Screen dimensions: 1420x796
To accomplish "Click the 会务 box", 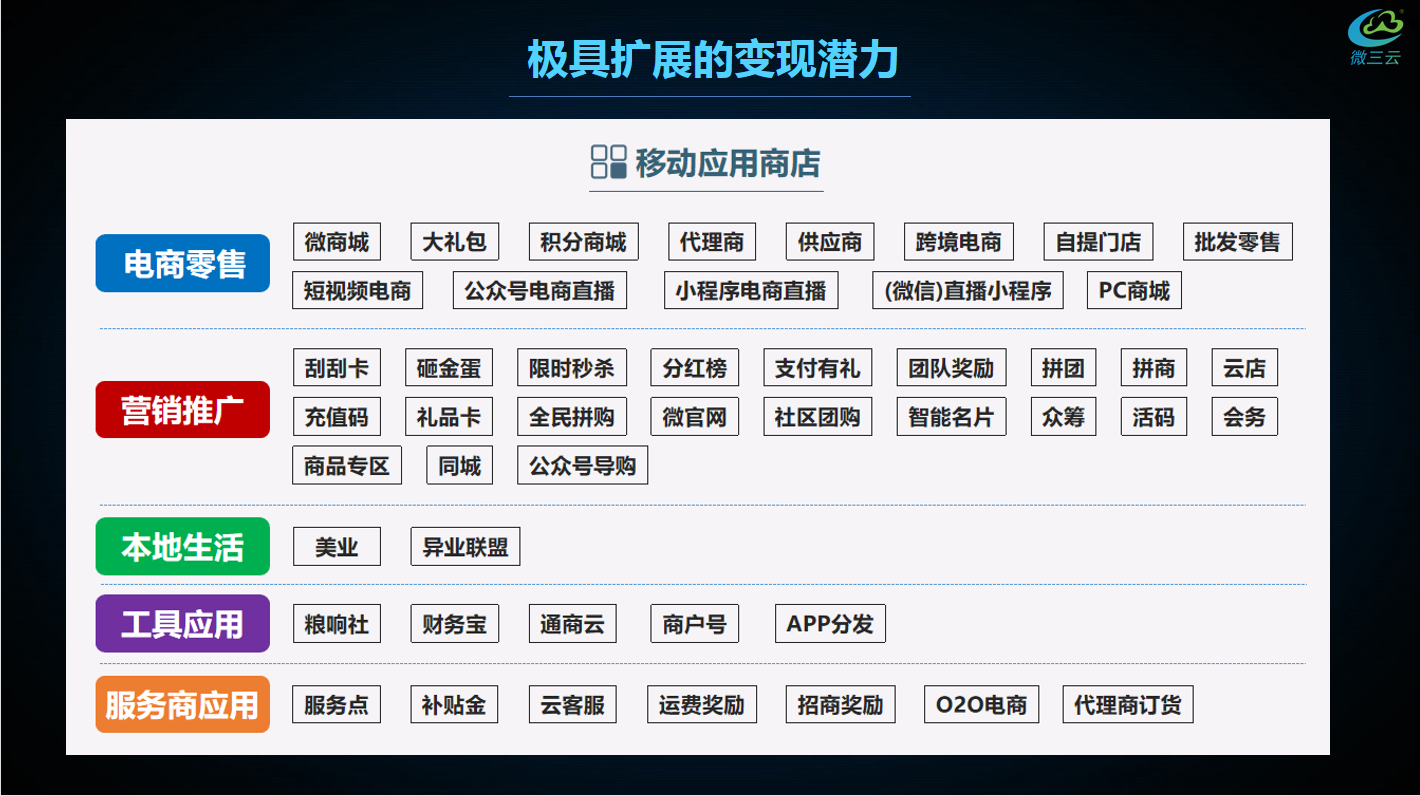I will pos(1244,416).
